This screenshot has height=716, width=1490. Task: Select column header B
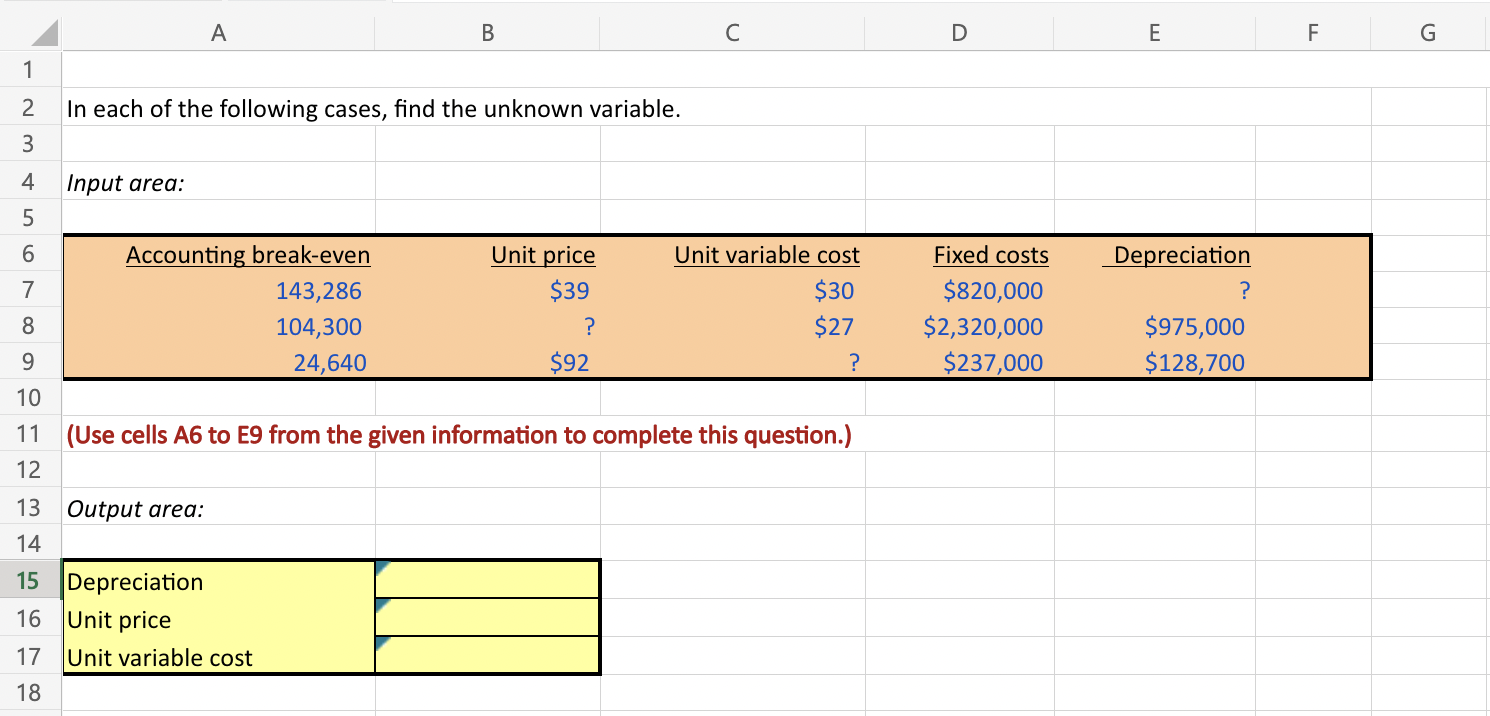coord(486,31)
